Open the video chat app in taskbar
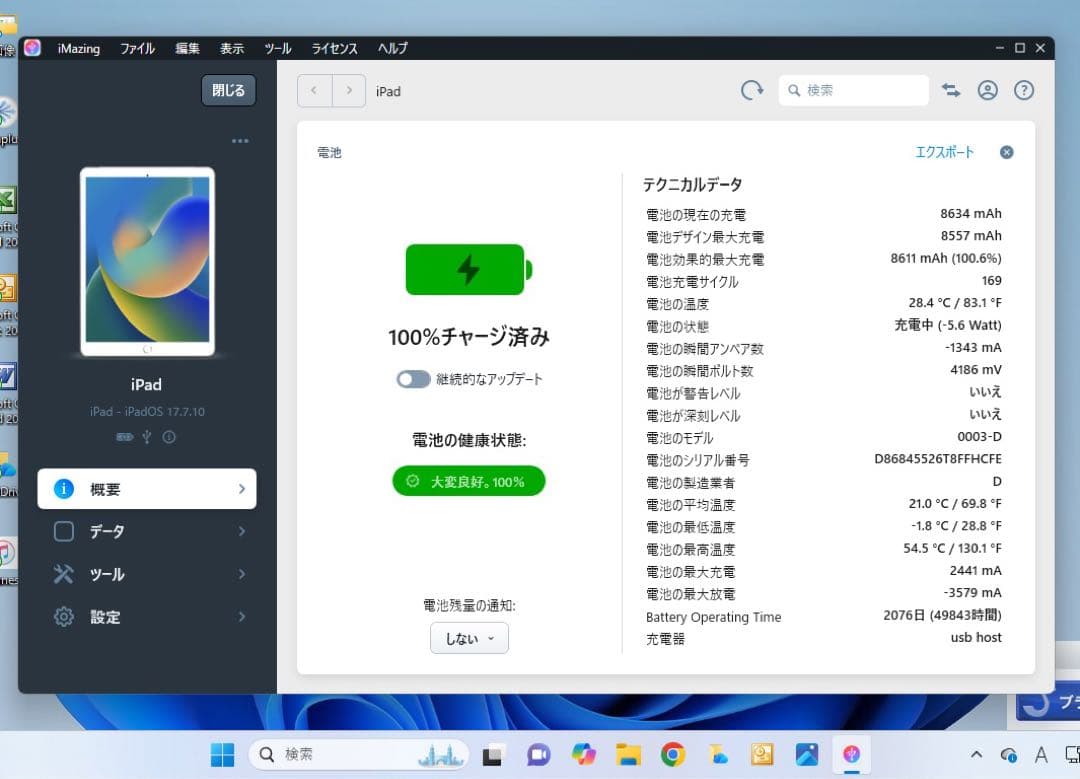Viewport: 1080px width, 779px height. [539, 755]
